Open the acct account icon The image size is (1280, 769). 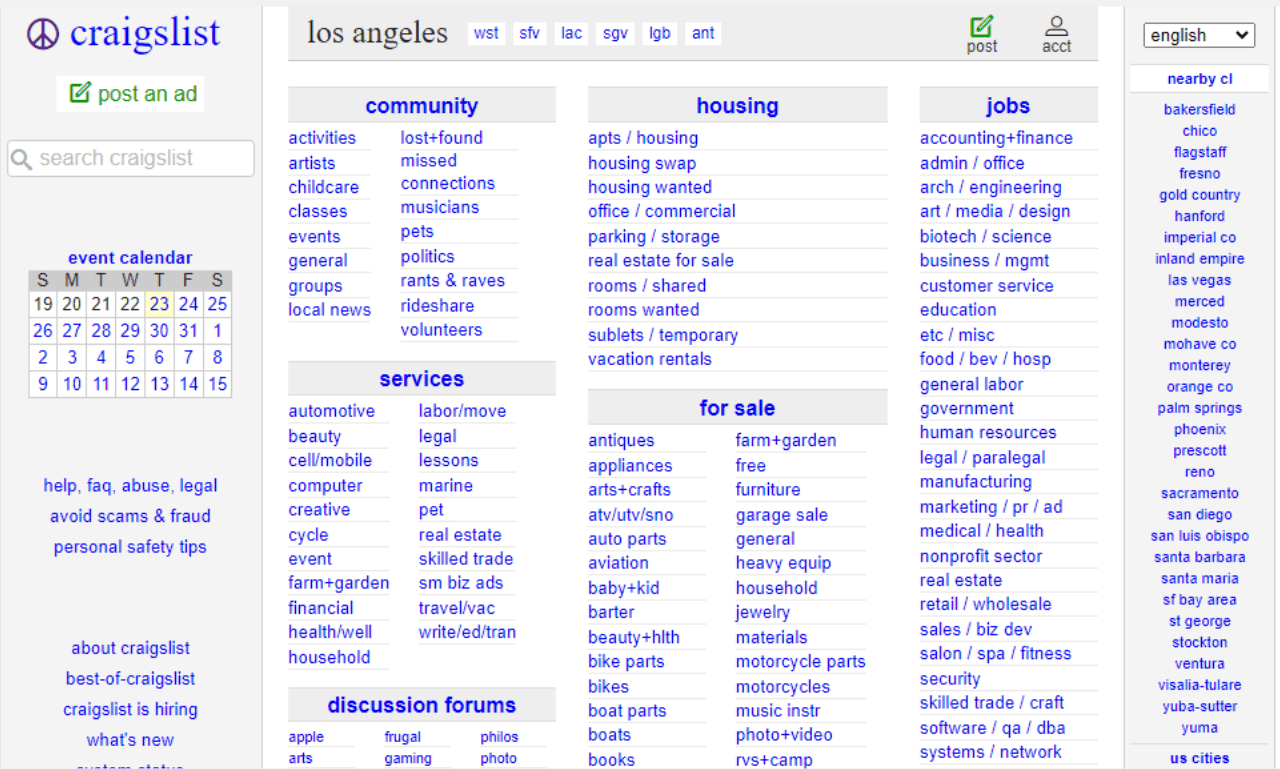1056,34
